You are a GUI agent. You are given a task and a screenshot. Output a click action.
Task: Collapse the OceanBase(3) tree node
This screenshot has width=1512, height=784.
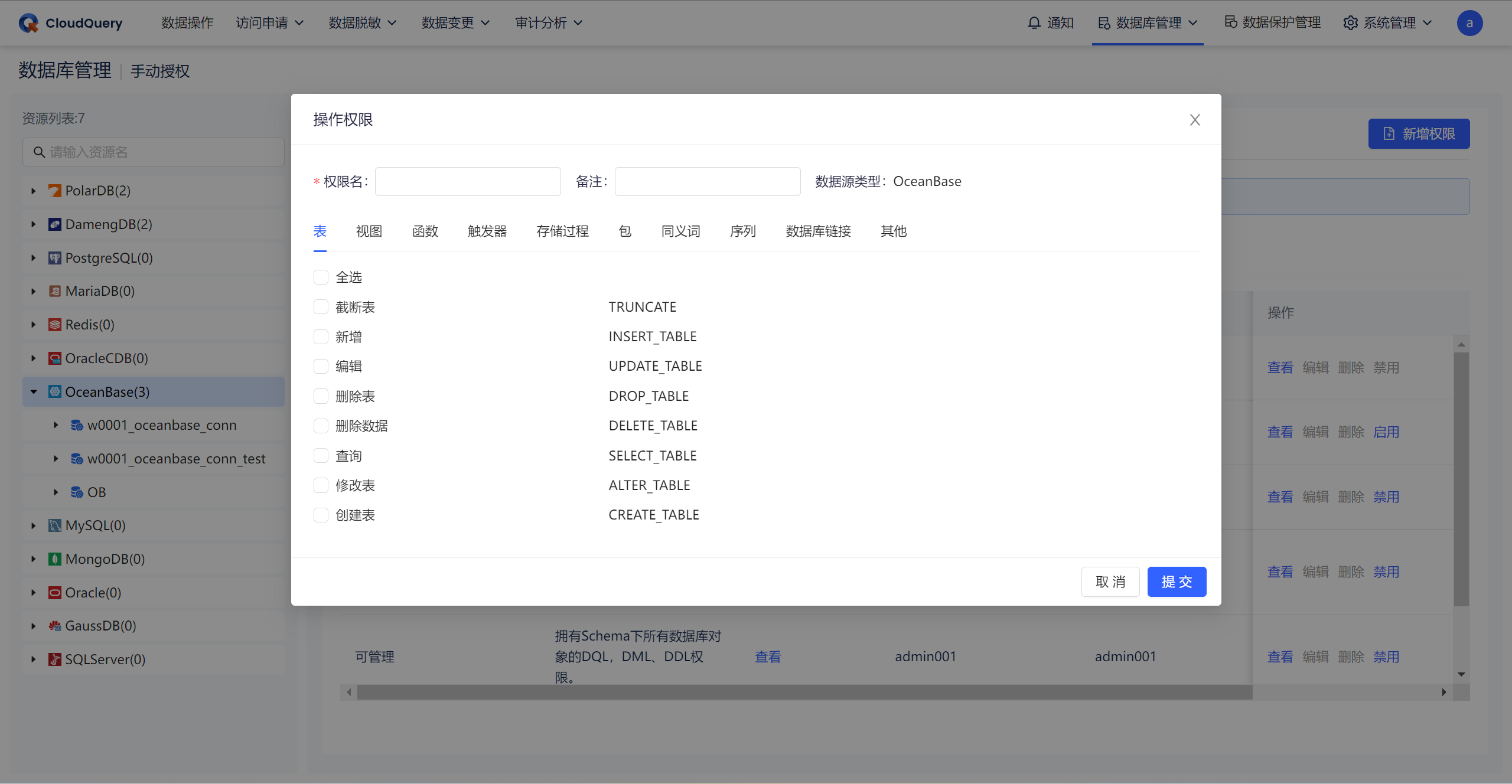tap(34, 392)
